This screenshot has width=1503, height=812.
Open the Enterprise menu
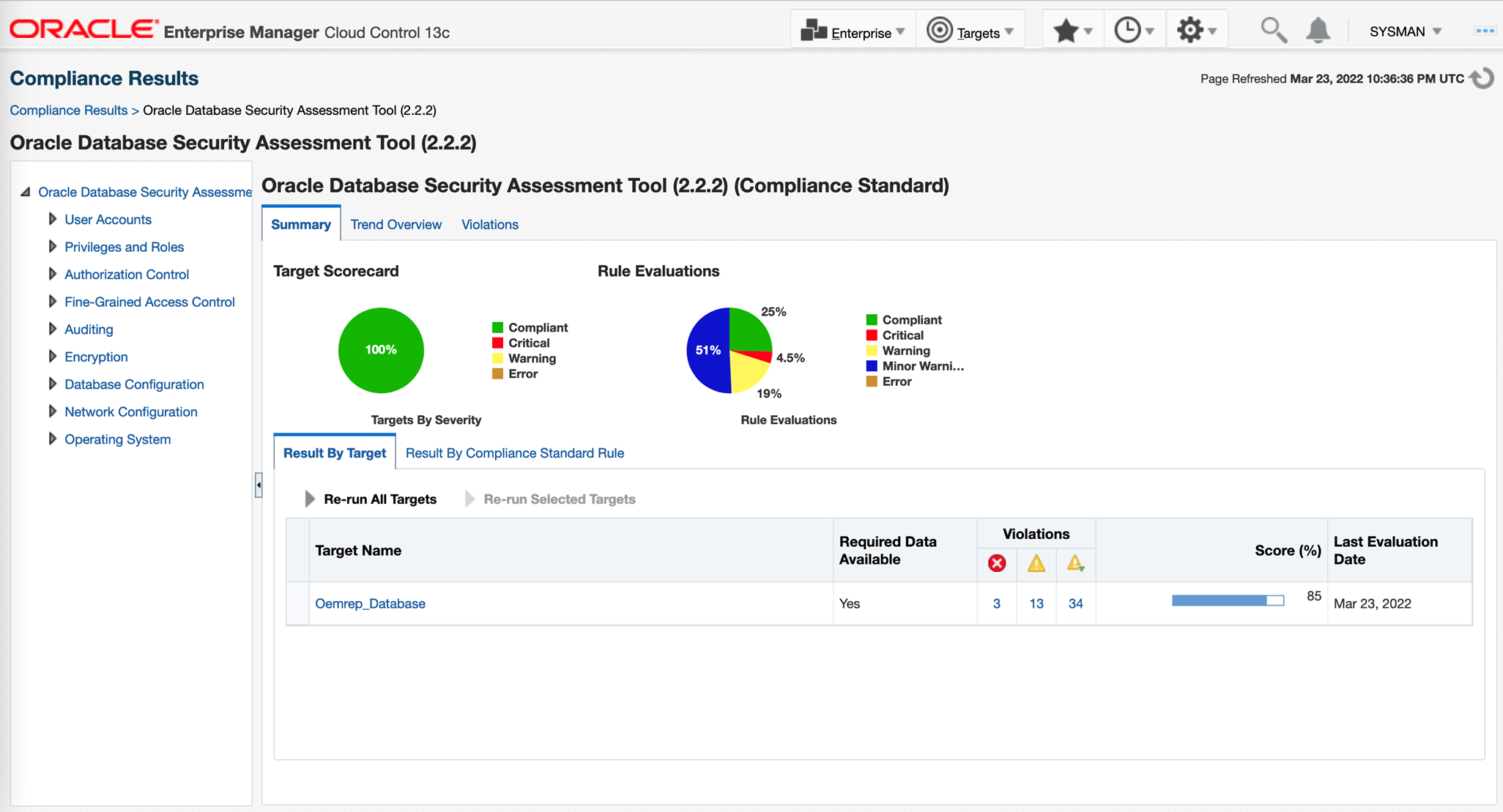click(x=853, y=31)
